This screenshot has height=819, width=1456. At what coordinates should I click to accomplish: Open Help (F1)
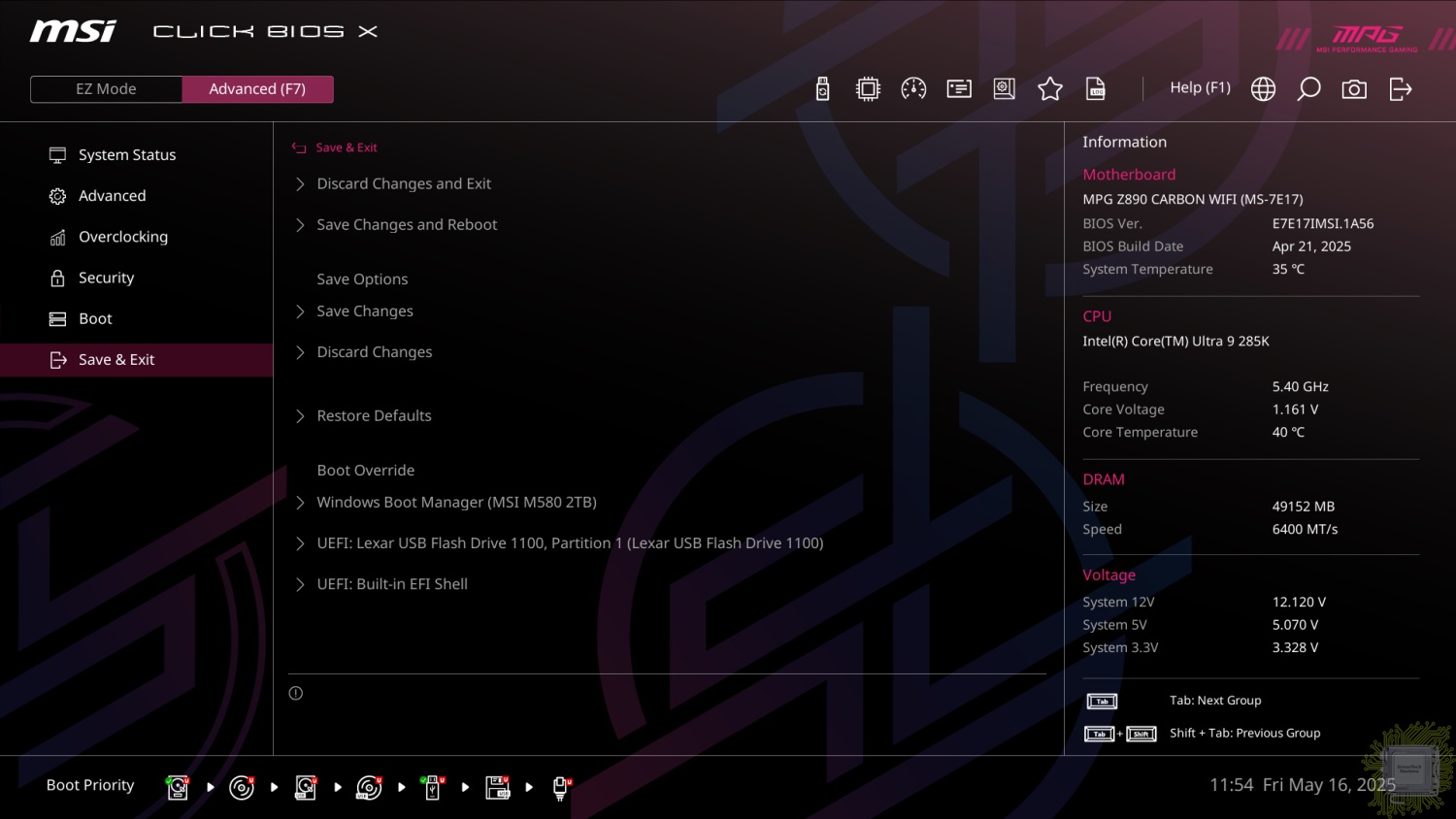point(1200,88)
